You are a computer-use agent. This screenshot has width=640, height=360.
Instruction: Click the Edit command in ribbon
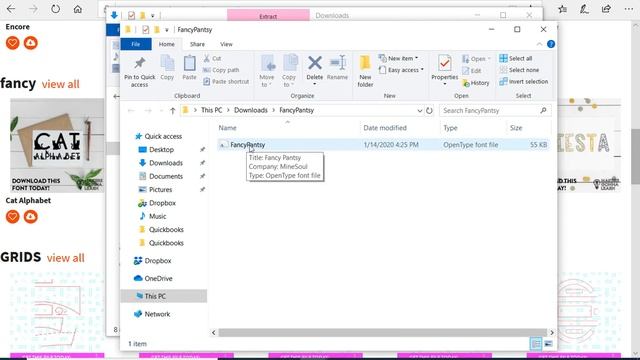coord(472,71)
